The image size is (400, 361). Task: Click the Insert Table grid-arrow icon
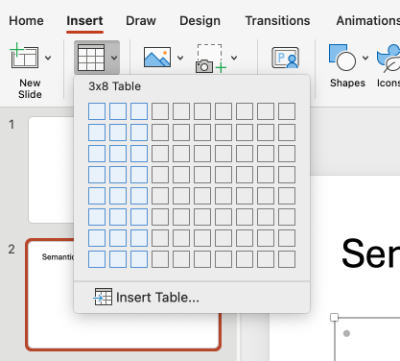click(103, 297)
